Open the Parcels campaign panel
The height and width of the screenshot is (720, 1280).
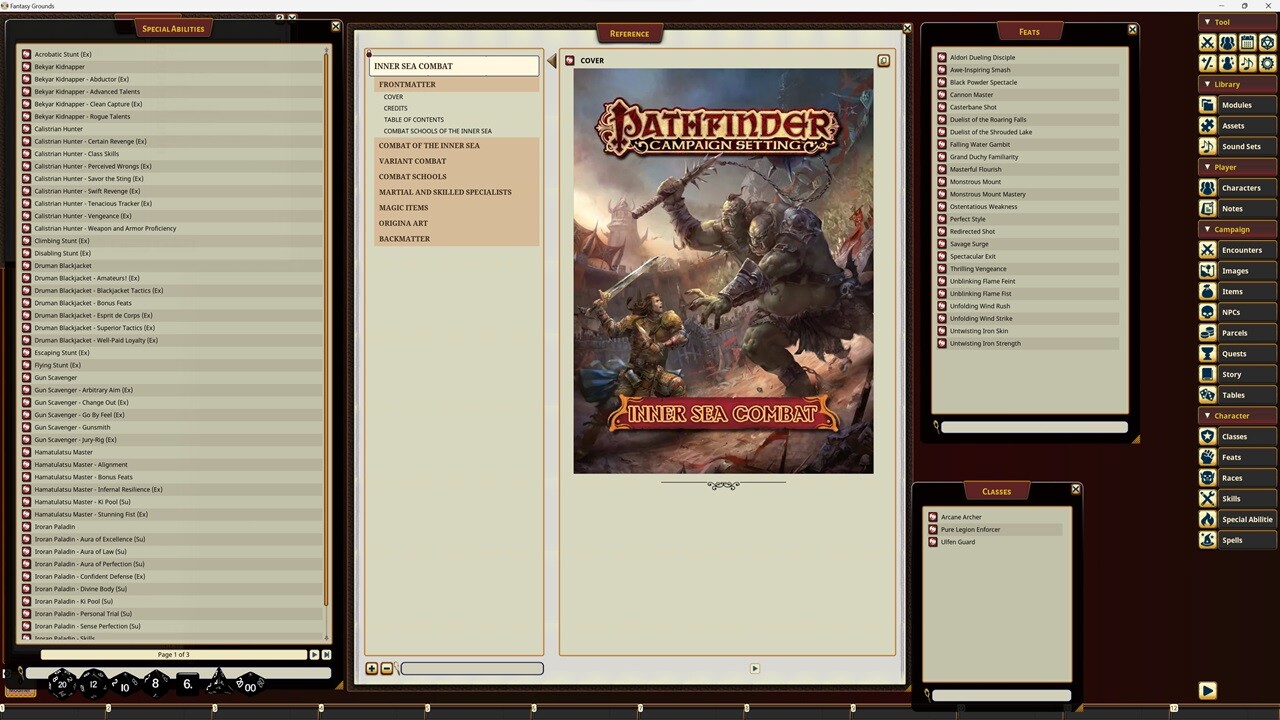pos(1234,332)
